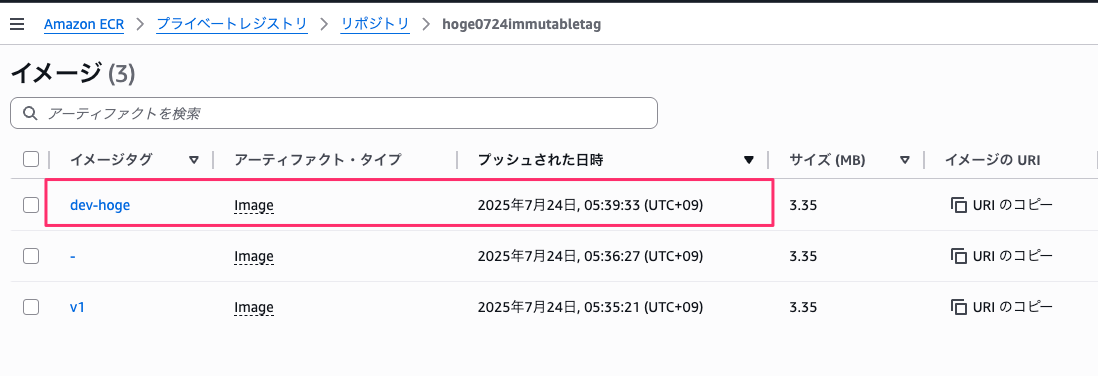
Task: Tick the v1 image checkbox
Action: (x=31, y=307)
